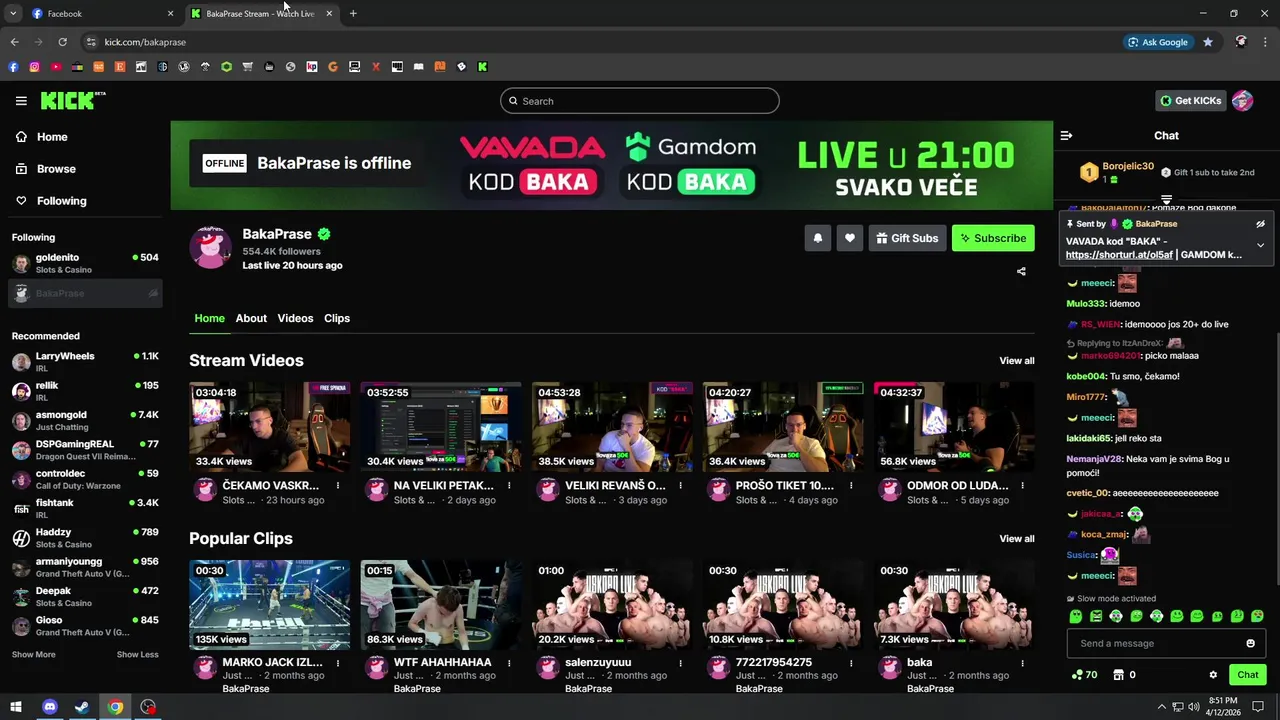Open options for salenzuyuuu clip
This screenshot has height=720, width=1280.
680,662
